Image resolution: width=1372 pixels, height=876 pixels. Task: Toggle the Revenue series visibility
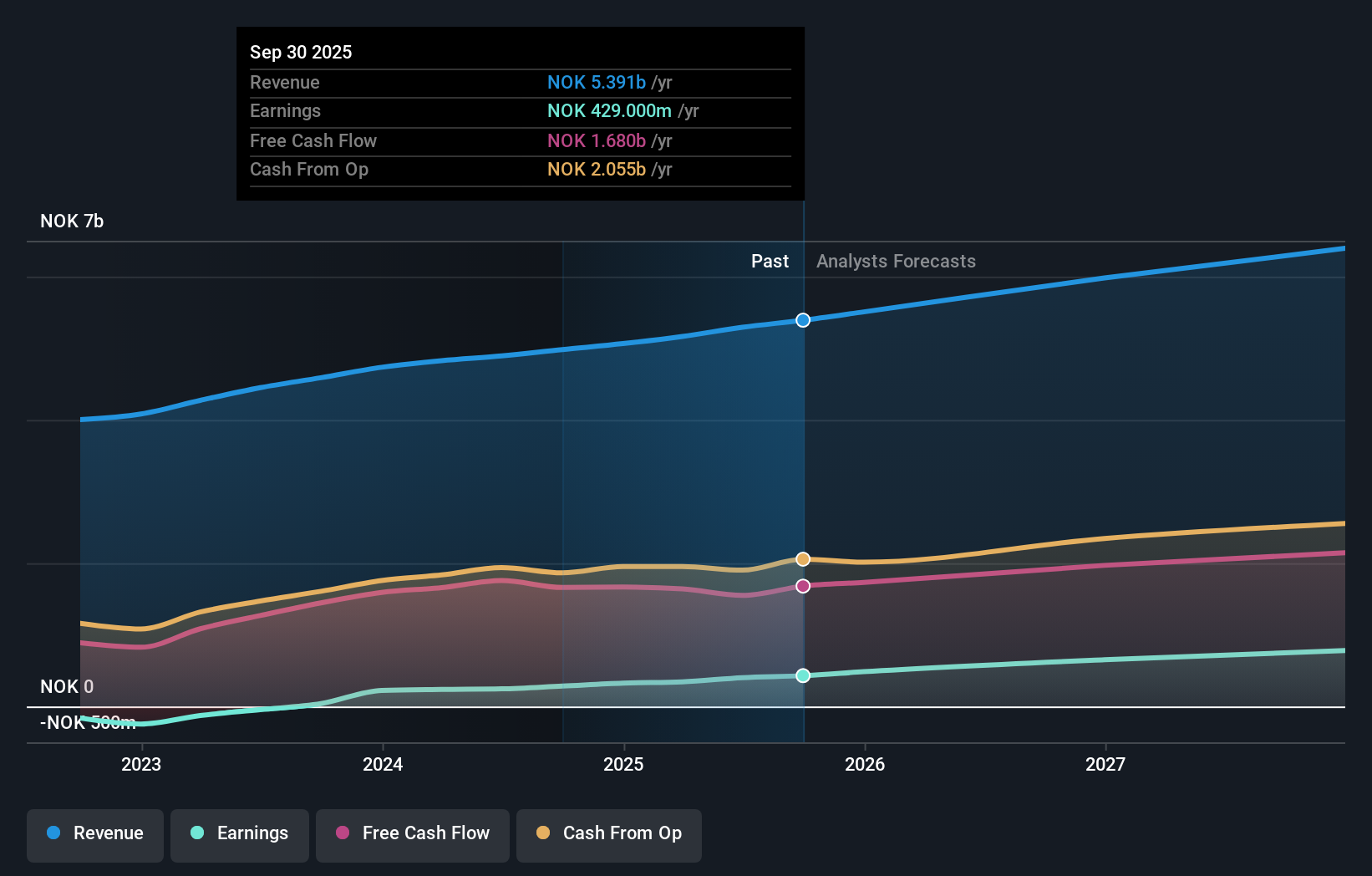pyautogui.click(x=94, y=833)
